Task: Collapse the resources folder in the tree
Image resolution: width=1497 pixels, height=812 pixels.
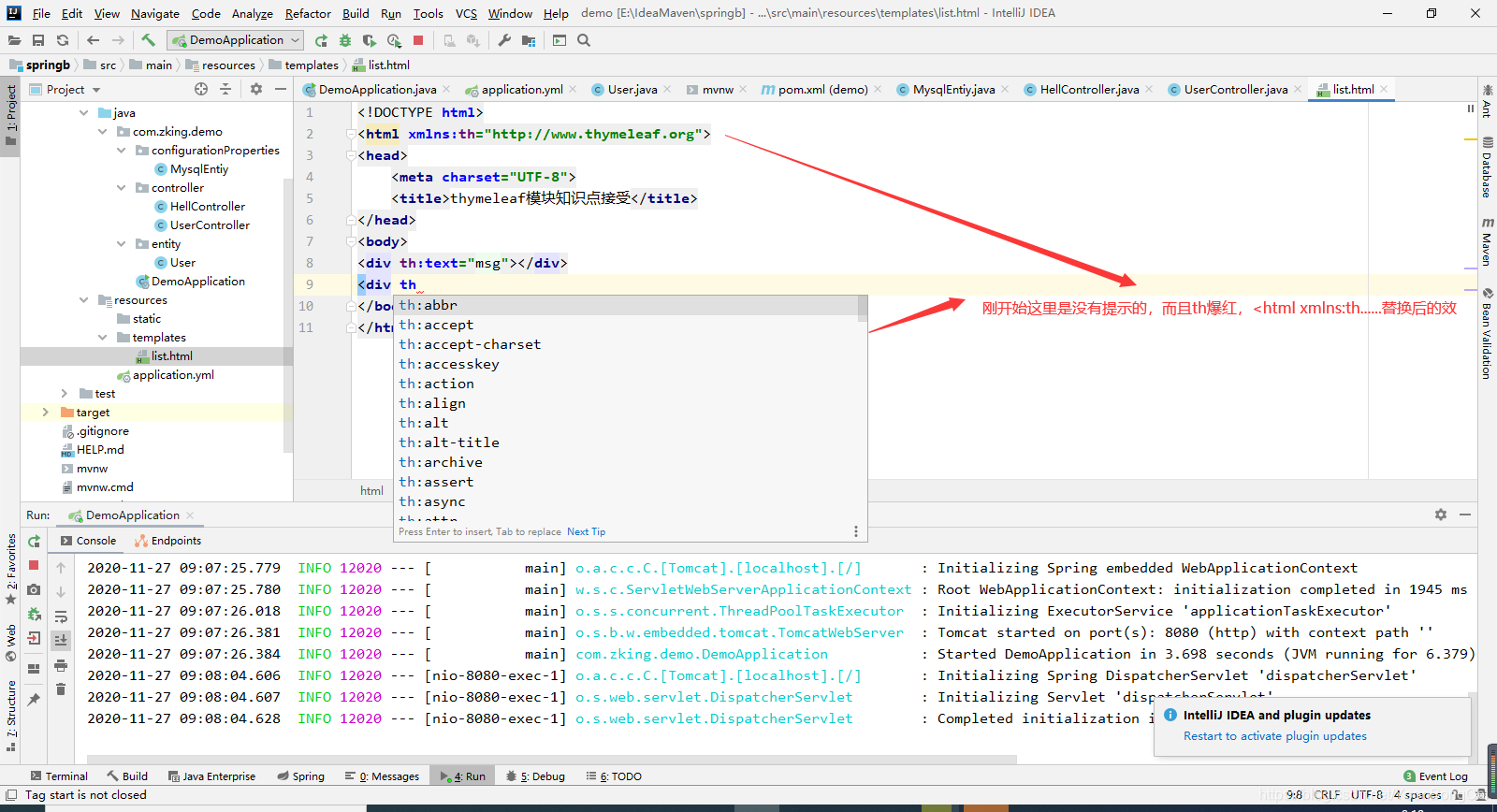Action: tap(83, 299)
